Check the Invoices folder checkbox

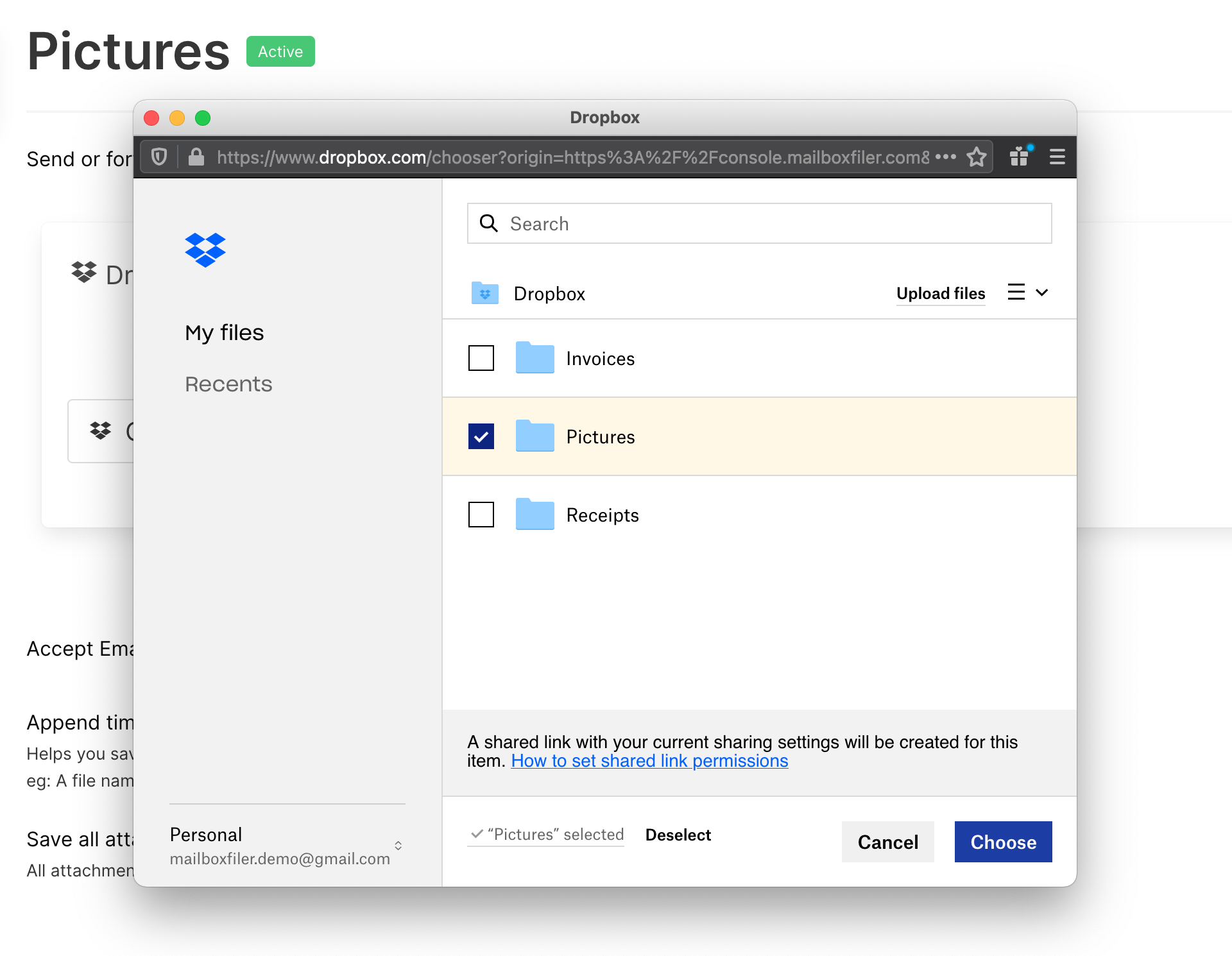pyautogui.click(x=480, y=357)
